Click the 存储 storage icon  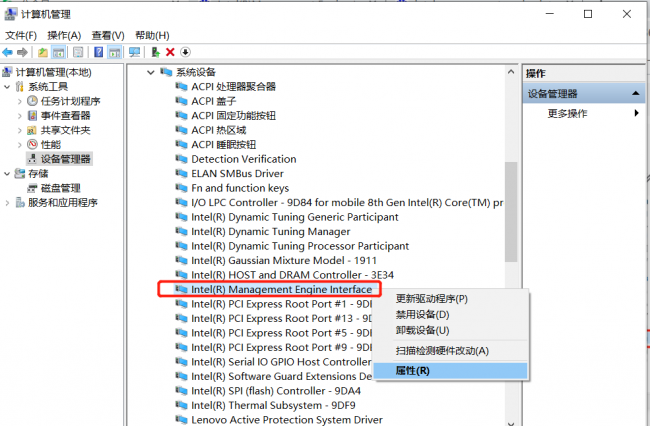pyautogui.click(x=19, y=173)
